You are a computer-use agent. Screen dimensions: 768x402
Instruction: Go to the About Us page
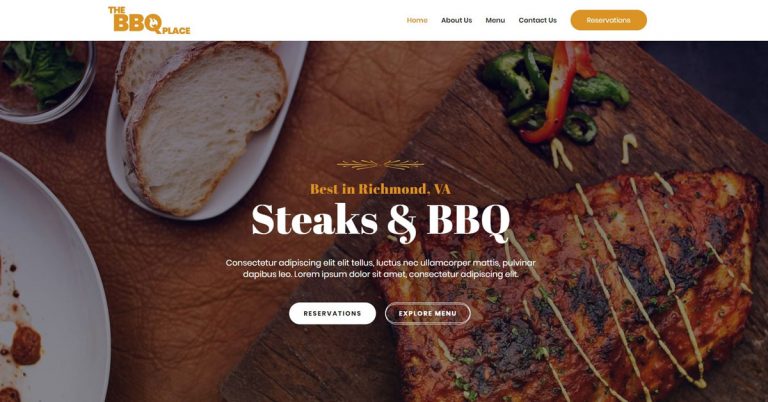[x=456, y=20]
